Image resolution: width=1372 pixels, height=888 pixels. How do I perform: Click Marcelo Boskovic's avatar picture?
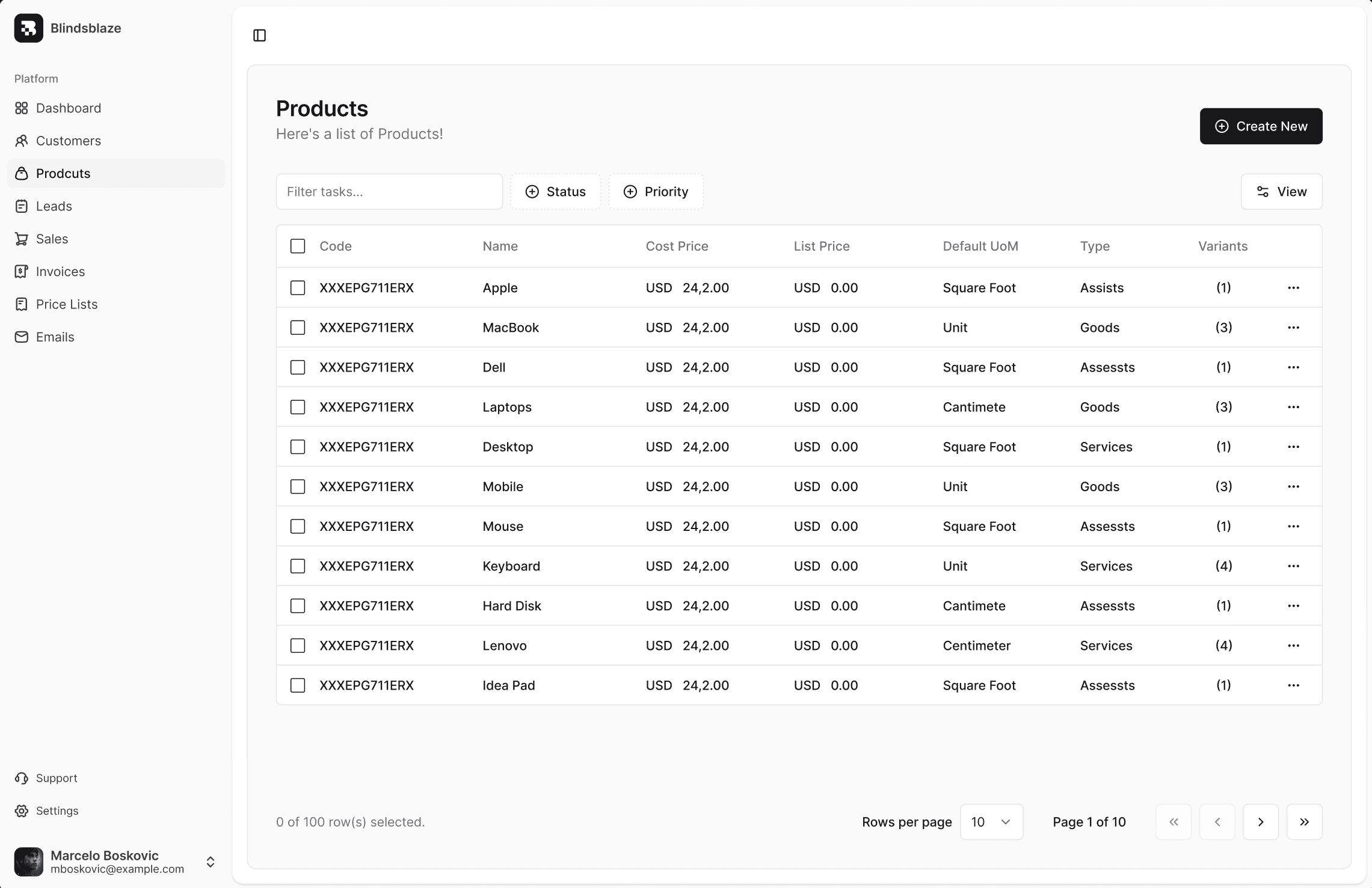tap(29, 862)
